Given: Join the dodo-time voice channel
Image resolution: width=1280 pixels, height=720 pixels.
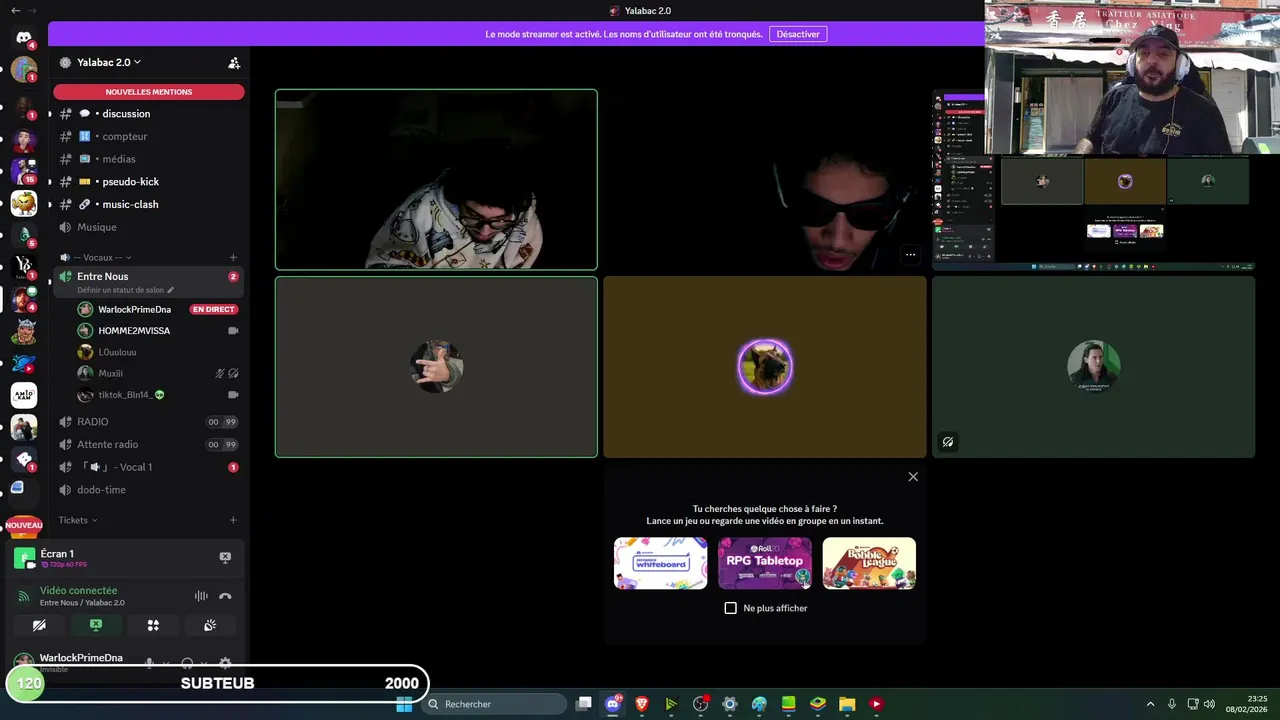Looking at the screenshot, I should tap(149, 490).
